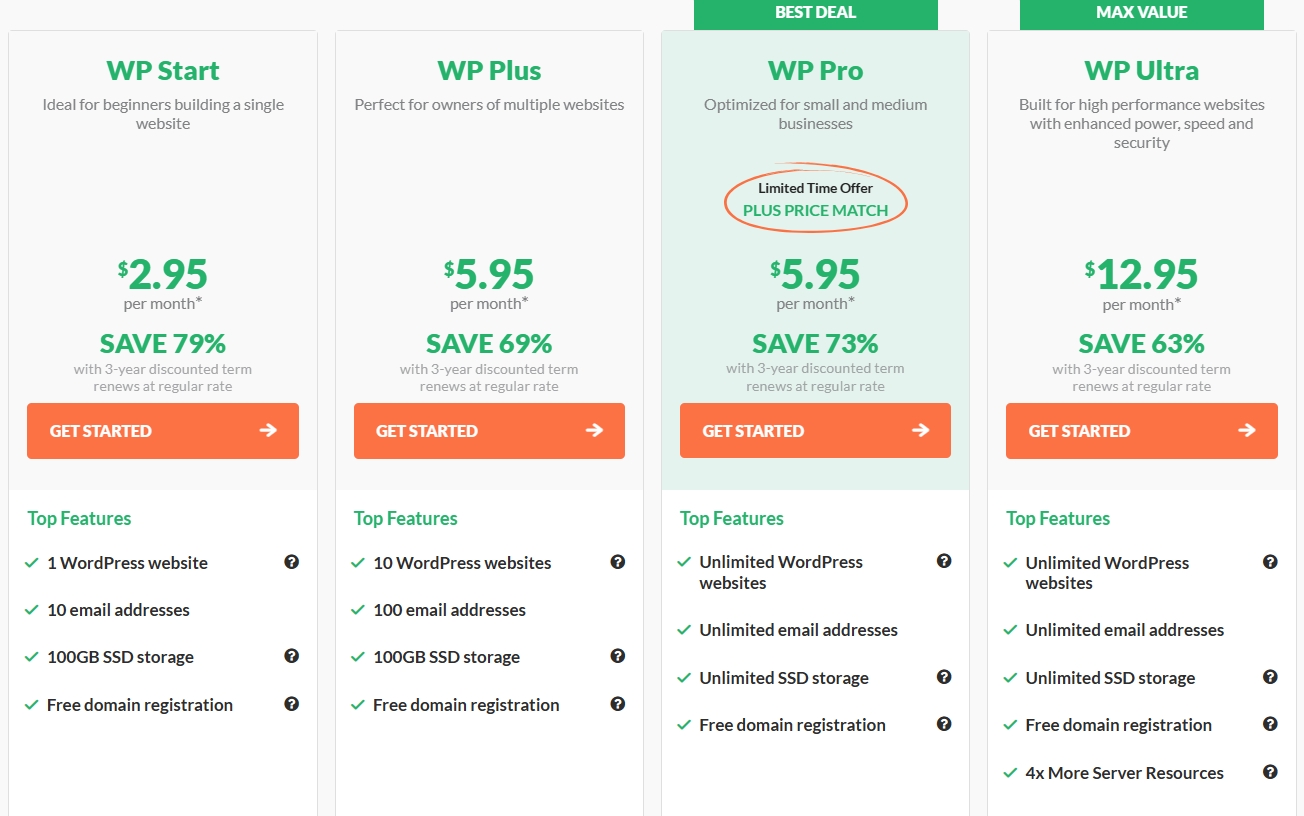Viewport: 1304px width, 816px height.
Task: Click Get Started for WP Start plan
Action: (163, 431)
